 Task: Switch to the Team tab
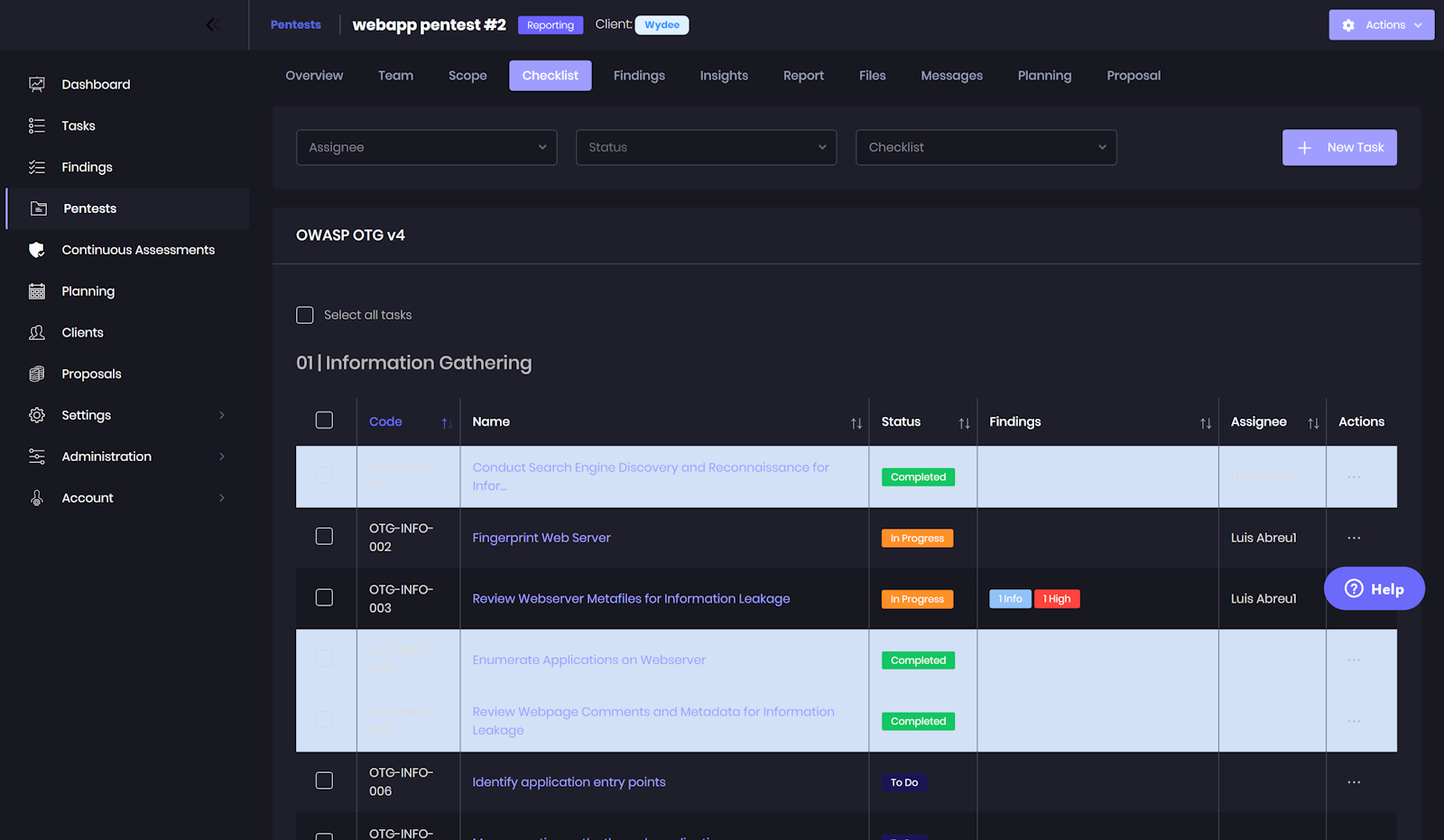(395, 76)
